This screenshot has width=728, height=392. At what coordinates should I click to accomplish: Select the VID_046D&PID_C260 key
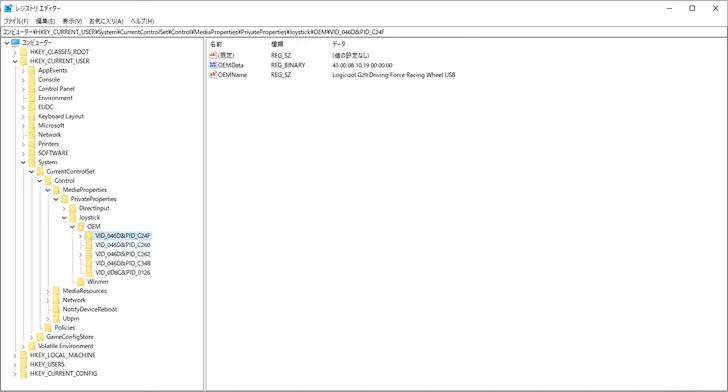point(123,245)
